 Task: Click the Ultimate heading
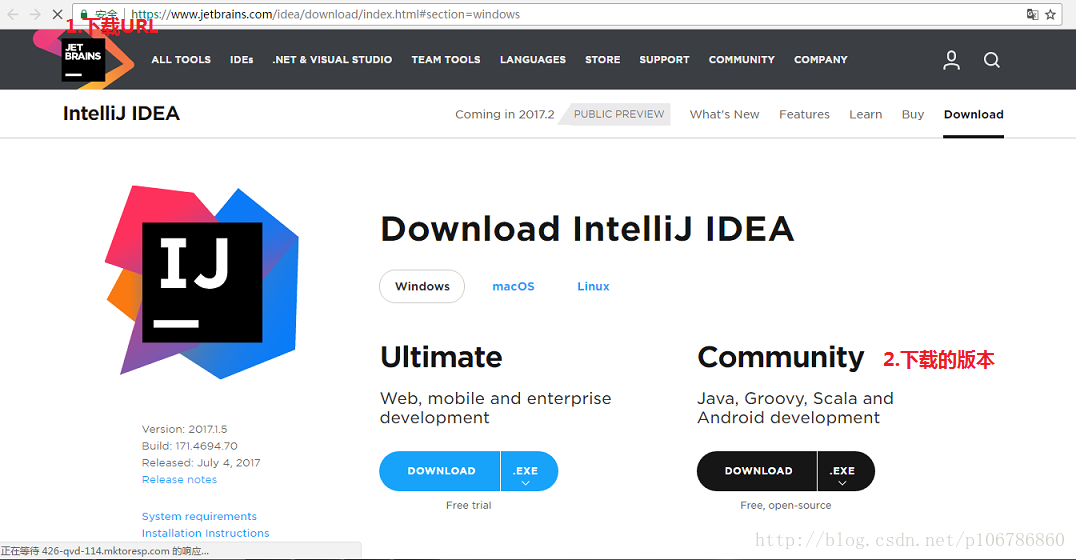pyautogui.click(x=441, y=357)
